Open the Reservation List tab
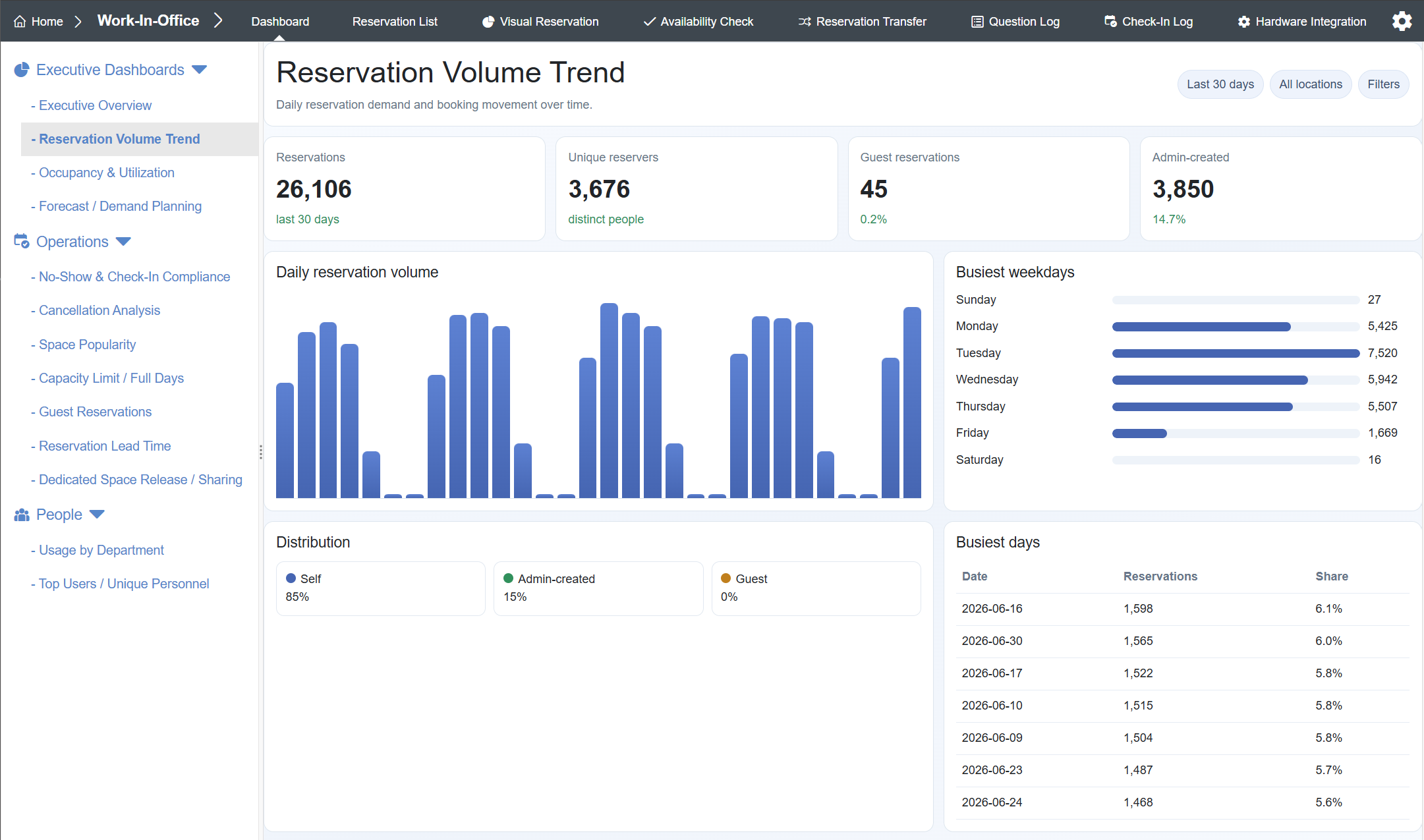This screenshot has height=840, width=1424. click(x=395, y=22)
